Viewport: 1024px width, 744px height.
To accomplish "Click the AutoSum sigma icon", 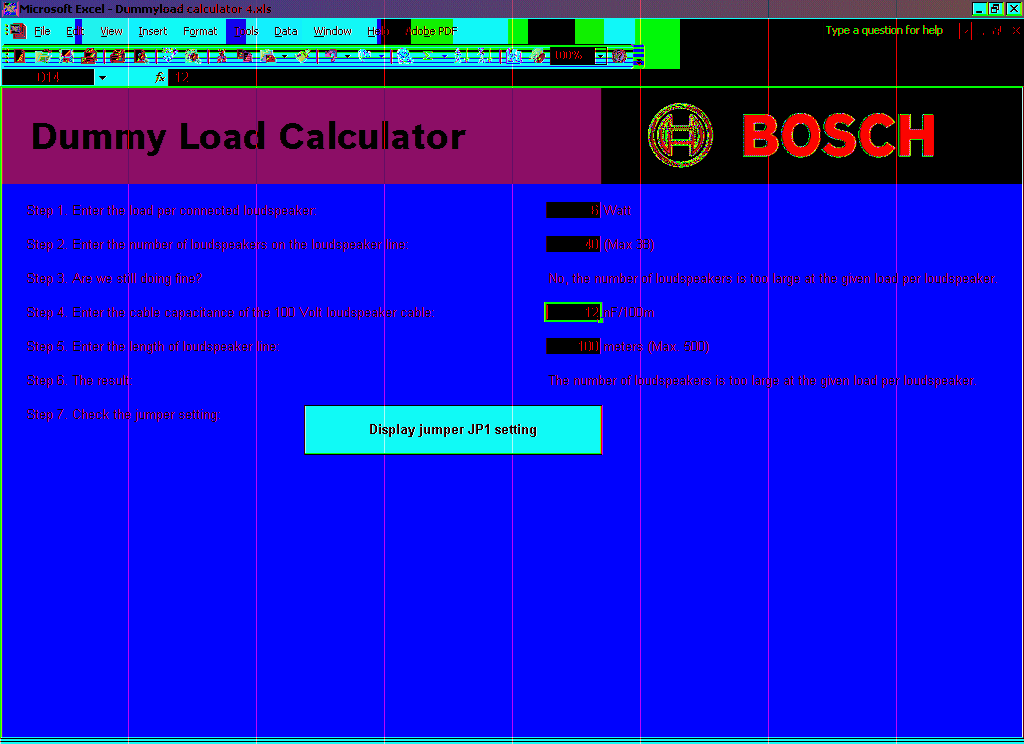I will click(427, 56).
